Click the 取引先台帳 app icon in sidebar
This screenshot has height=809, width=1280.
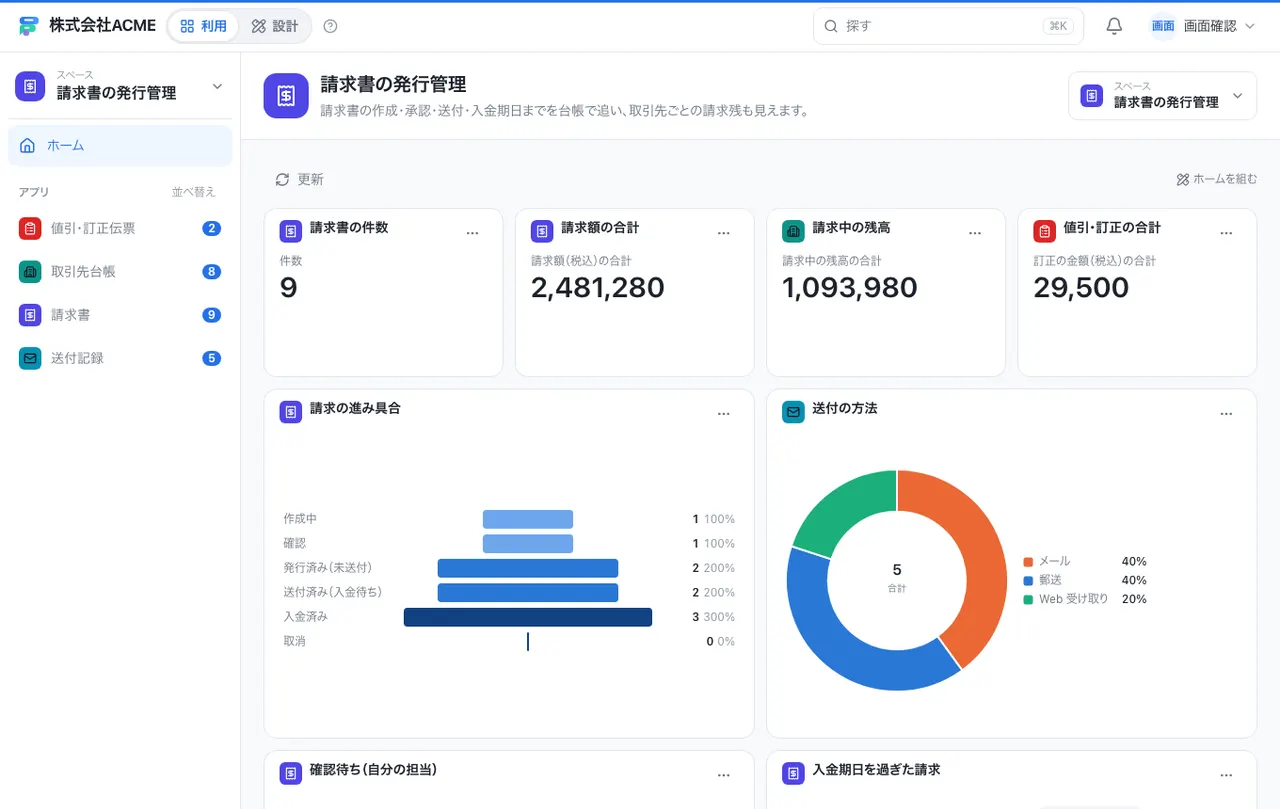click(x=30, y=271)
